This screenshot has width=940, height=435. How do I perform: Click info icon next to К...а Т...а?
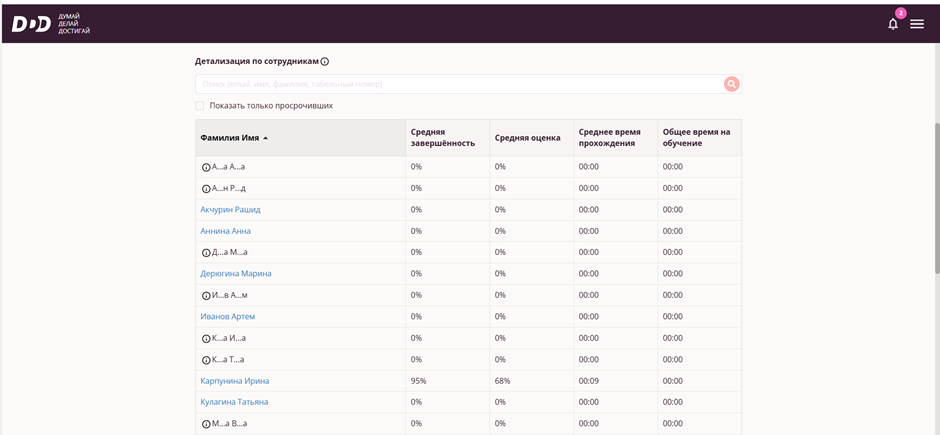click(206, 360)
